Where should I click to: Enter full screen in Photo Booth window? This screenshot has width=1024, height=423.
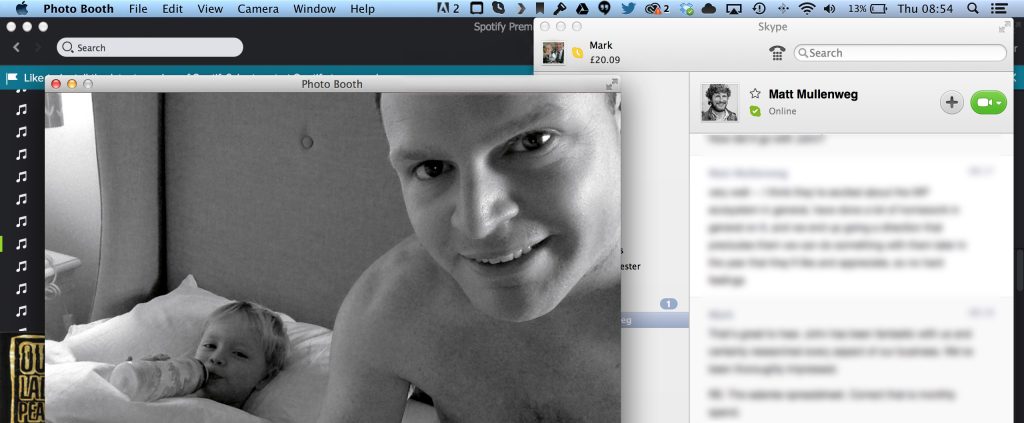[x=611, y=84]
